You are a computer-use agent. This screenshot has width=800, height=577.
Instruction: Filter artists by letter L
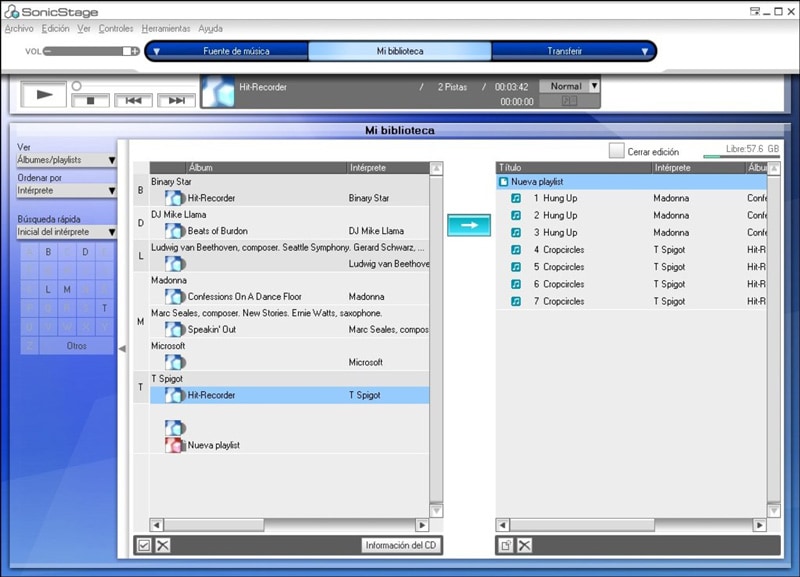[48, 289]
